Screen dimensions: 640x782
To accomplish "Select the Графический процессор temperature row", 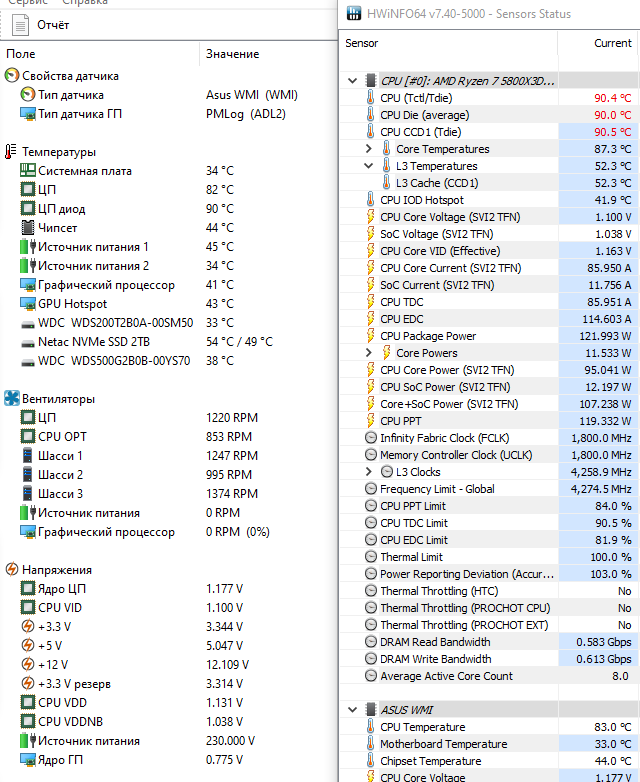I will 170,285.
